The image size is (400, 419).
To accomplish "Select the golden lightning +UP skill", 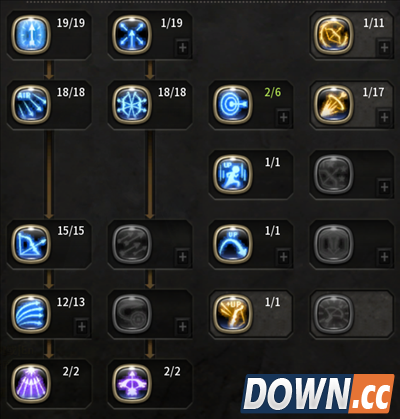I will [x=233, y=314].
